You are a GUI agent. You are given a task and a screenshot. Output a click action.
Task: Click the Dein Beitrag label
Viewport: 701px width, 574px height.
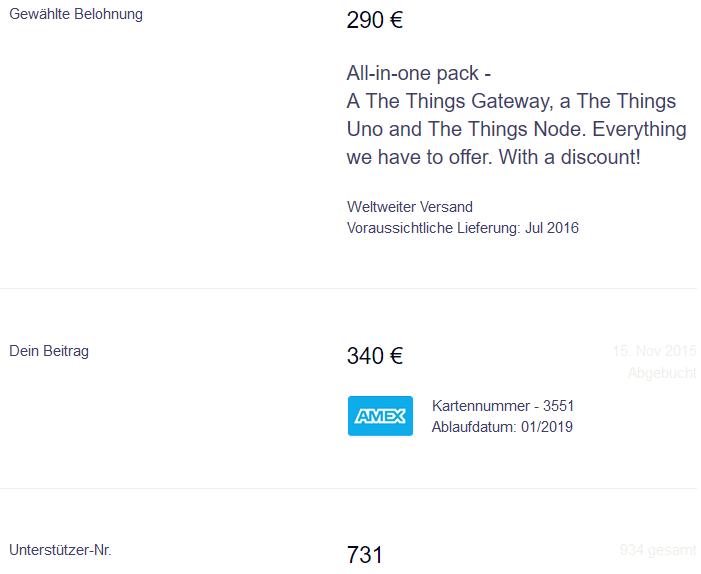pos(49,351)
